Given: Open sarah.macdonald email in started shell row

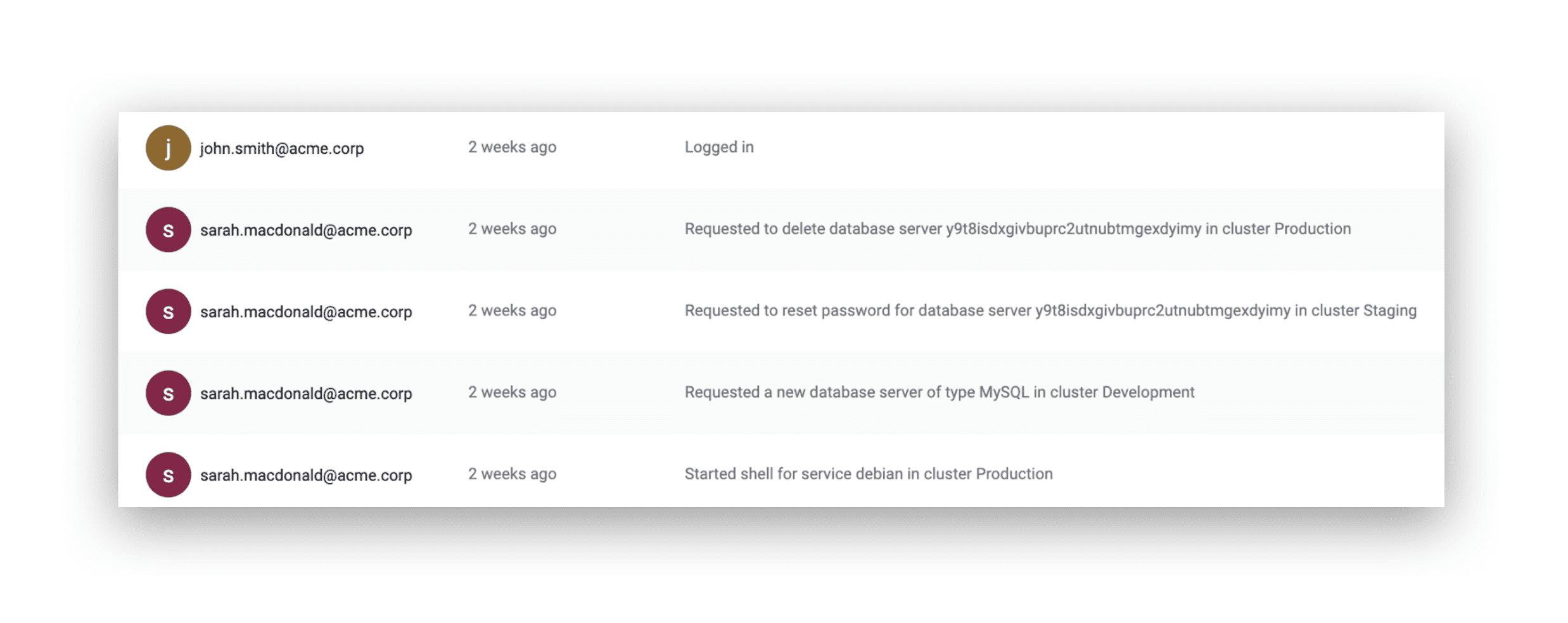Looking at the screenshot, I should 306,475.
